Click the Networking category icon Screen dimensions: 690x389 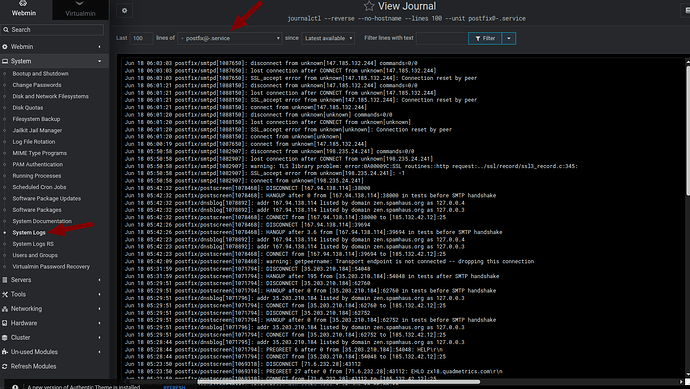(5, 309)
